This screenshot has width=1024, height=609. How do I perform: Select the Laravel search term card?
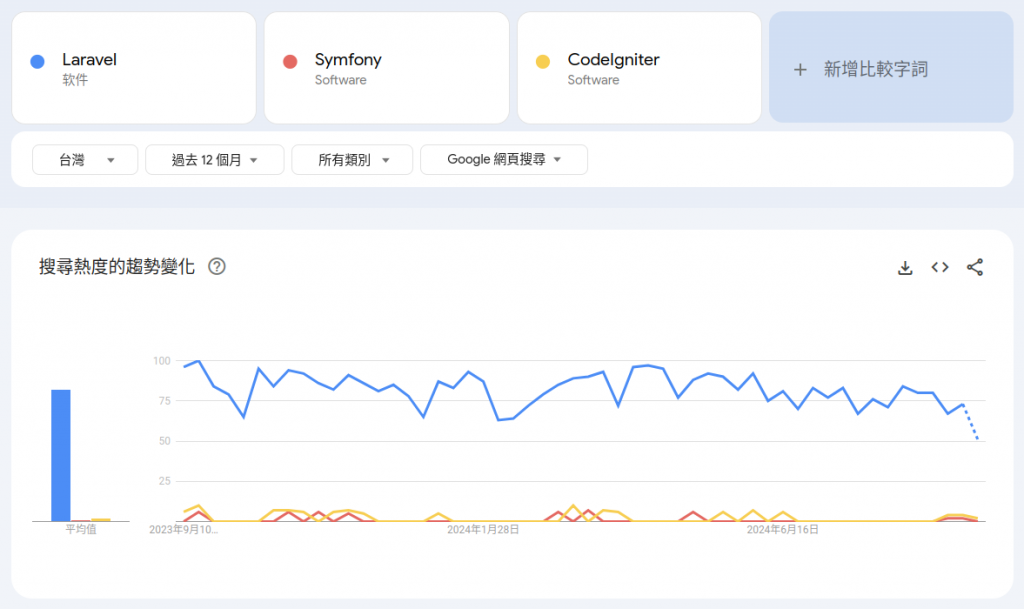(134, 68)
